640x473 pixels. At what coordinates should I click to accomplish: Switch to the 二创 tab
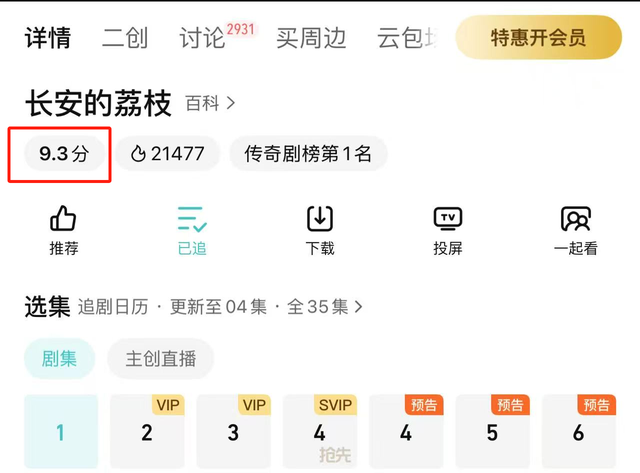click(125, 38)
